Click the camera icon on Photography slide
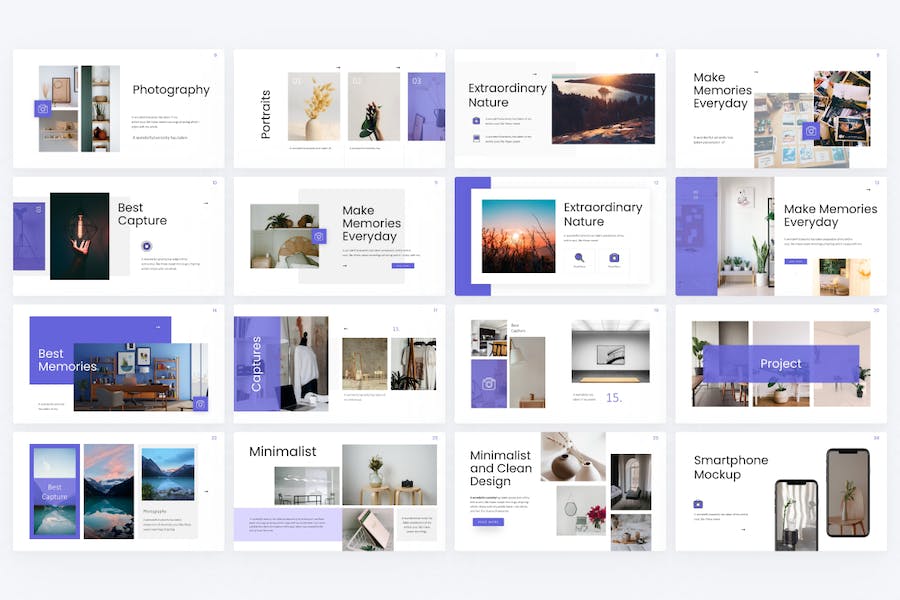 [x=43, y=108]
